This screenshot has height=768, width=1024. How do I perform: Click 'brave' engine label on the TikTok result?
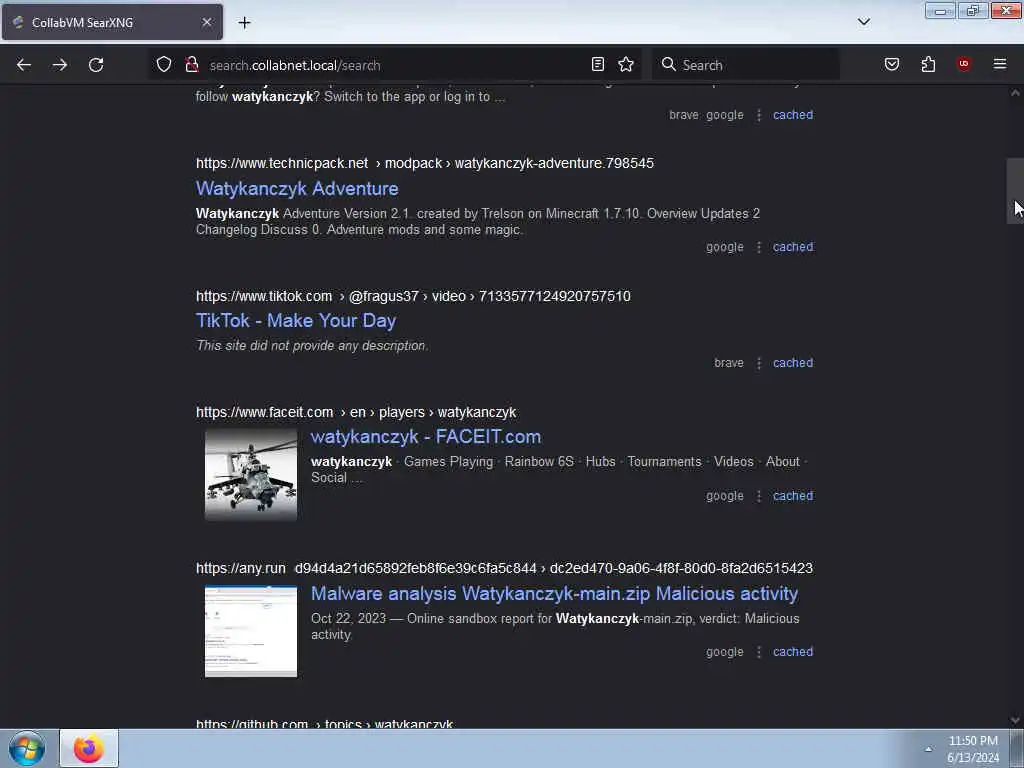tap(729, 362)
